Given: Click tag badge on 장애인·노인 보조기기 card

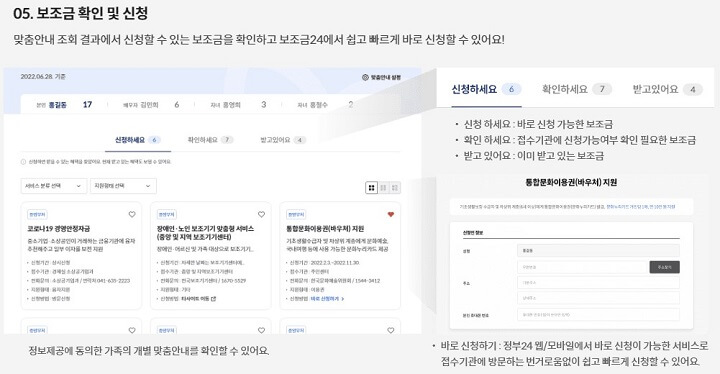Looking at the screenshot, I should [167, 215].
